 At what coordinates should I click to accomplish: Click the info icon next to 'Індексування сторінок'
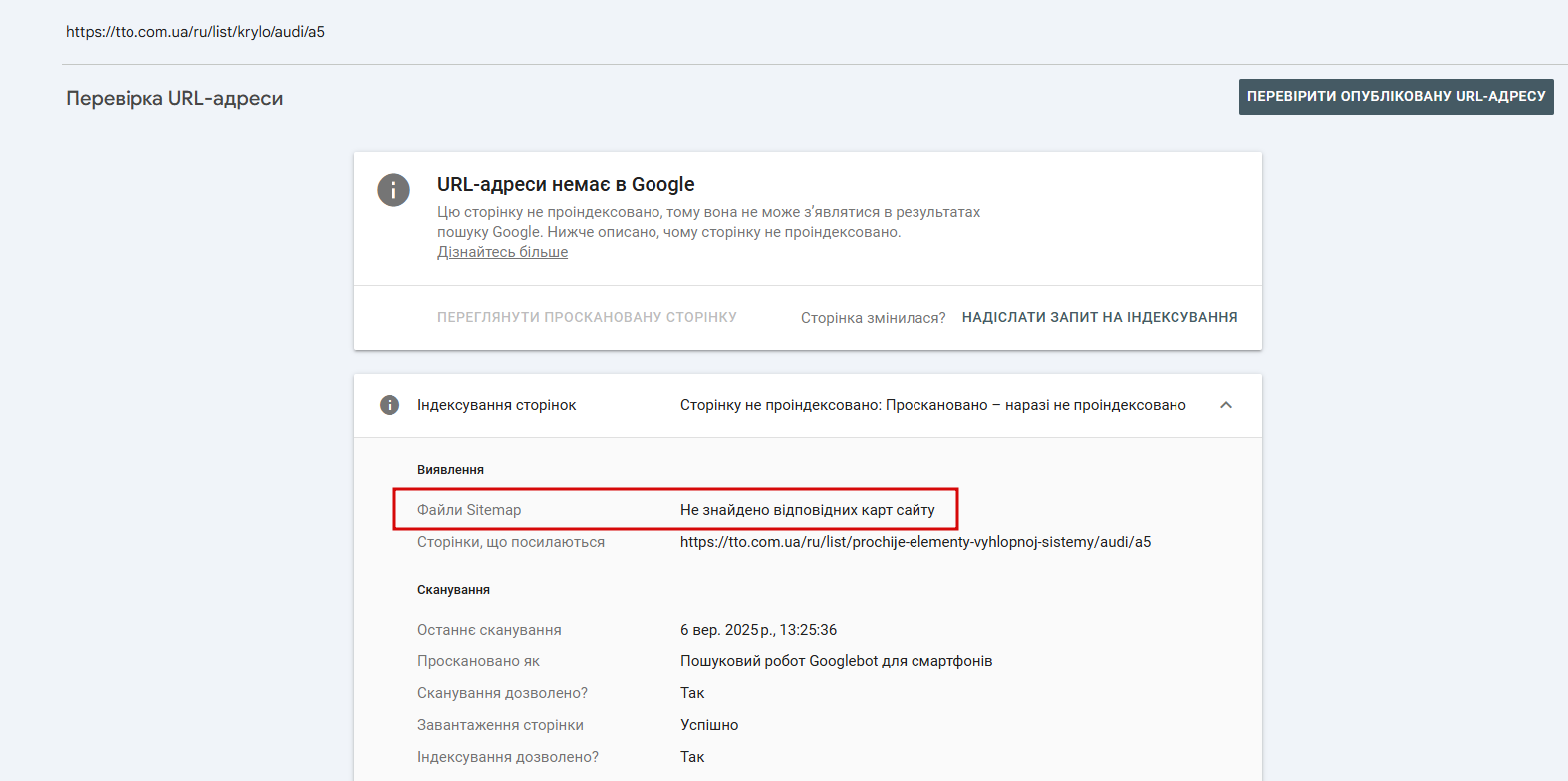point(390,405)
